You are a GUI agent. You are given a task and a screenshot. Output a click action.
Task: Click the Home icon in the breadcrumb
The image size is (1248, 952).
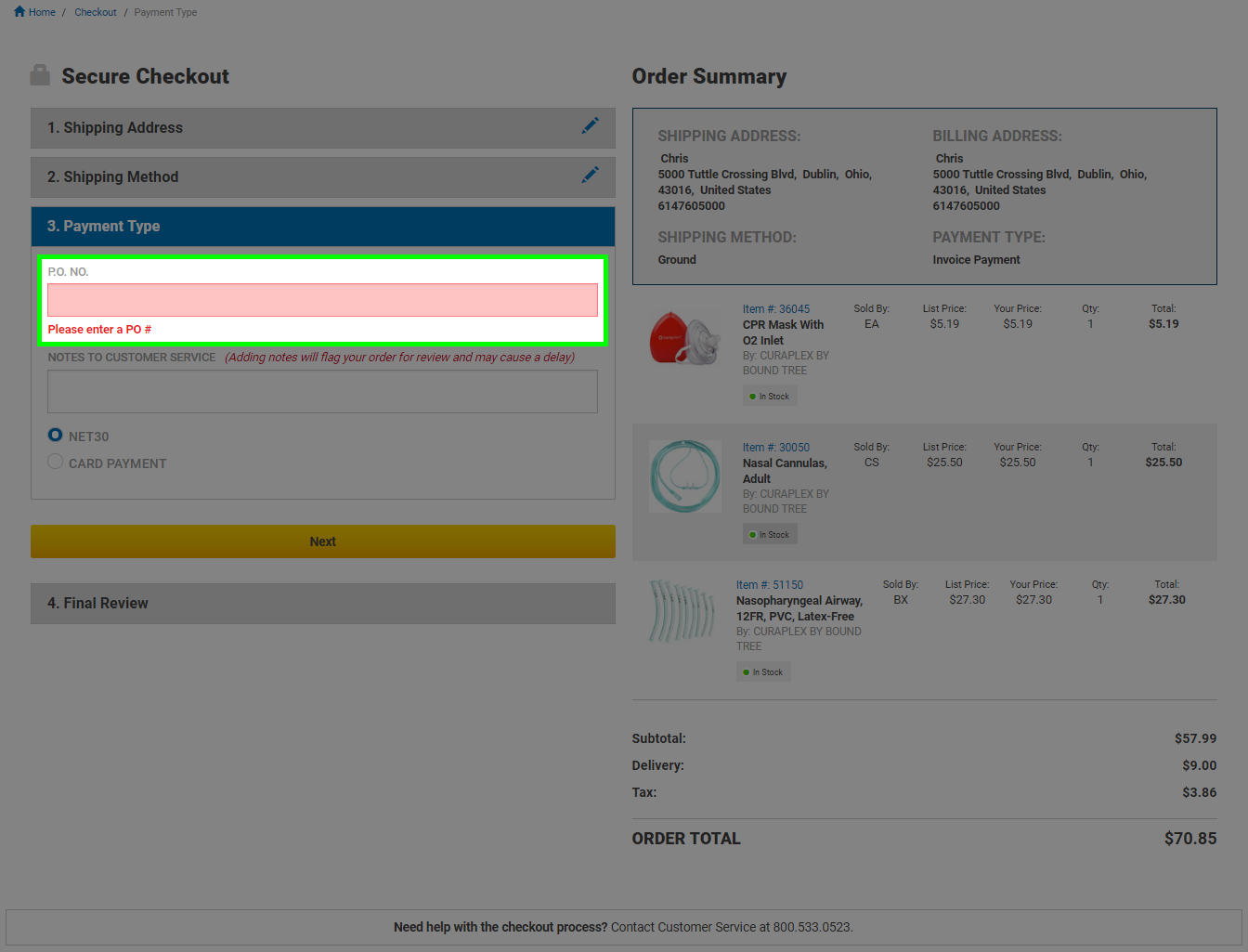pyautogui.click(x=19, y=12)
